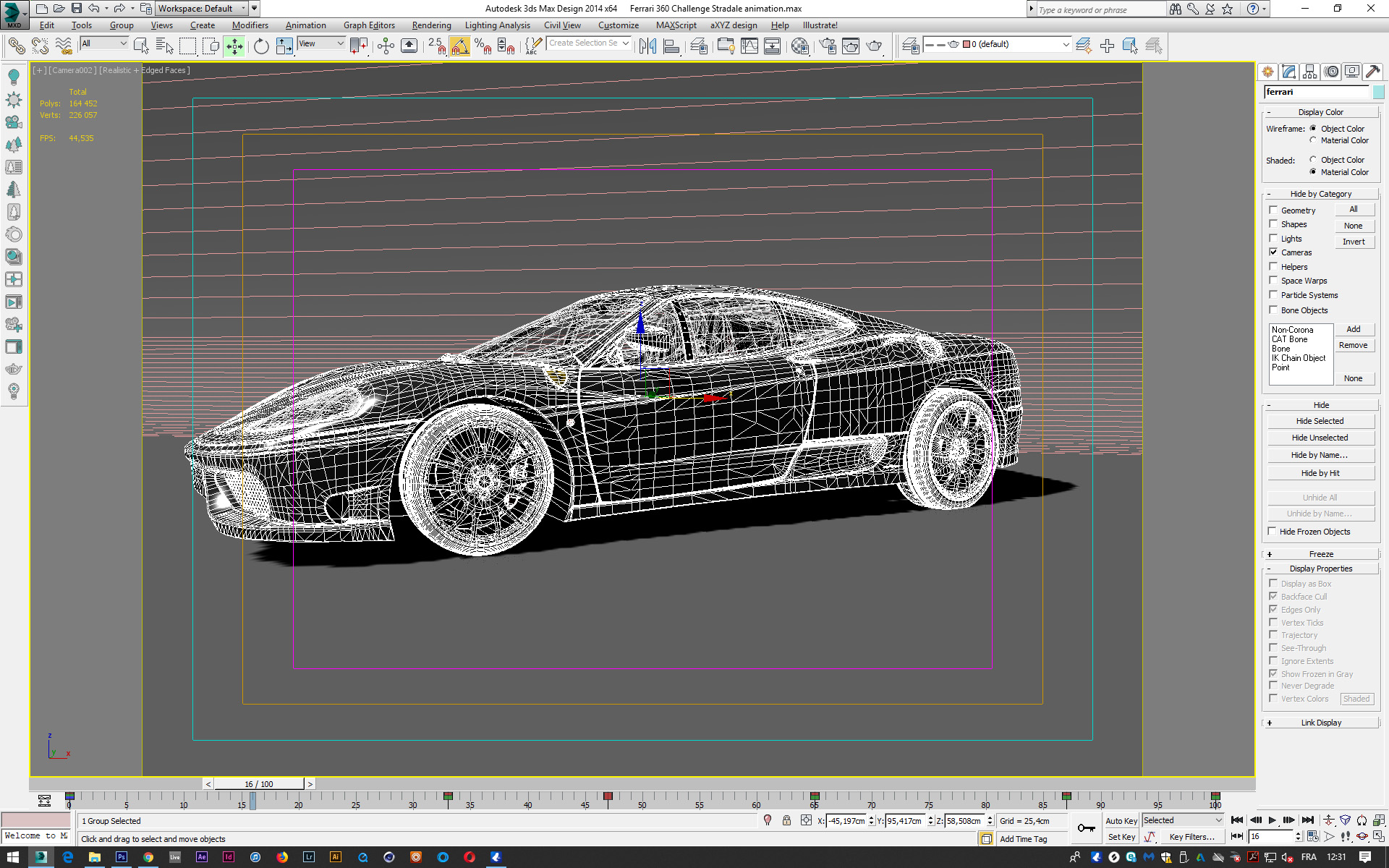Click the Hide by Name button

(x=1320, y=455)
